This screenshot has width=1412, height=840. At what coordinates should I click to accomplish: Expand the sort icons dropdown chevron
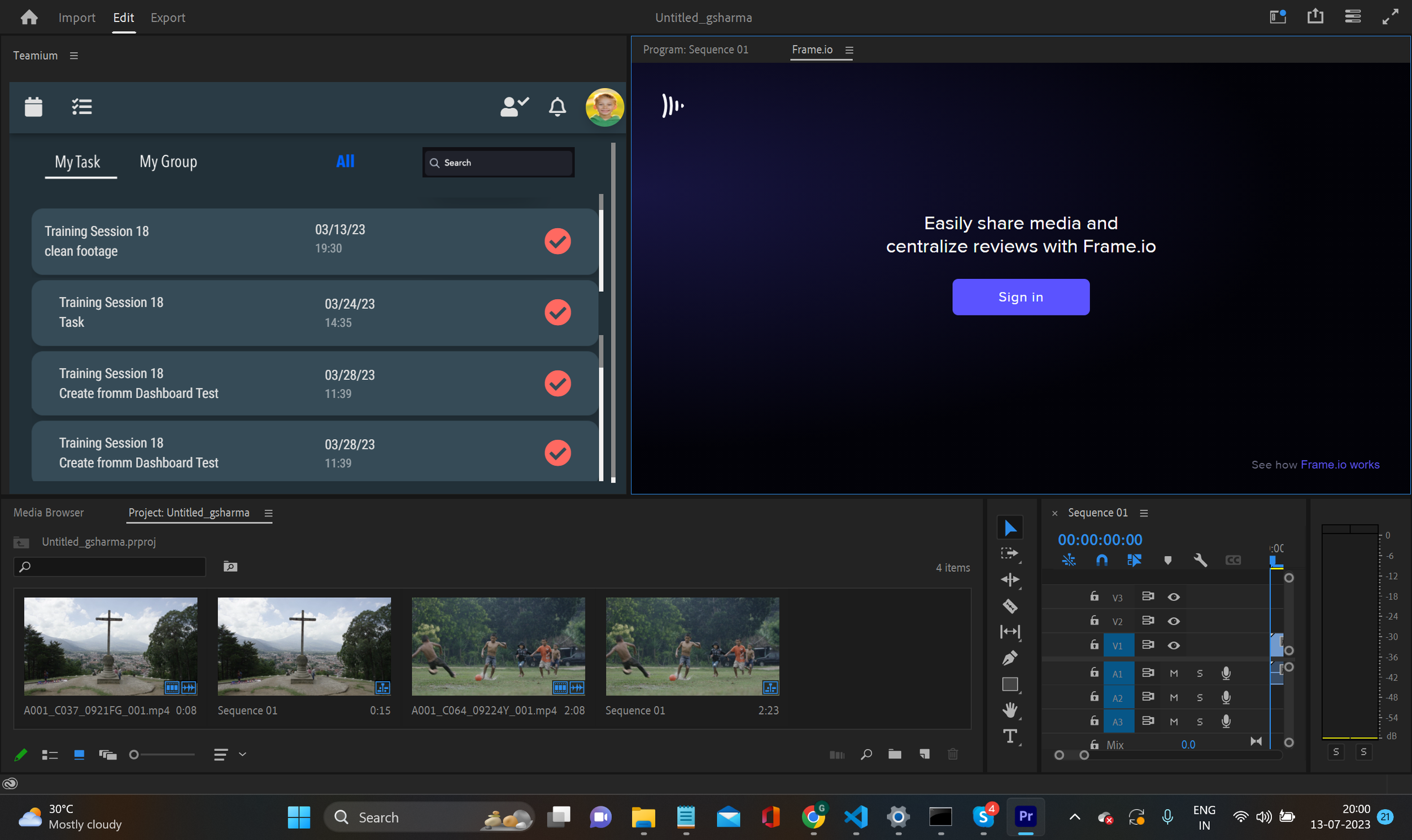pyautogui.click(x=242, y=754)
